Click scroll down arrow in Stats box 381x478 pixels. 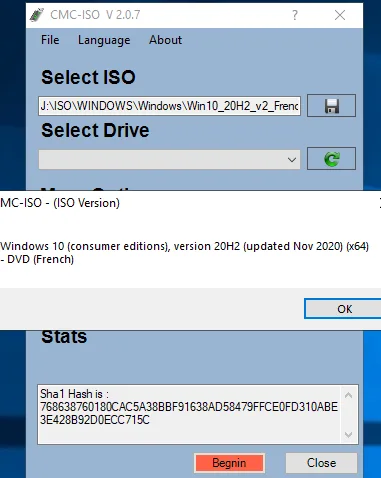point(348,434)
